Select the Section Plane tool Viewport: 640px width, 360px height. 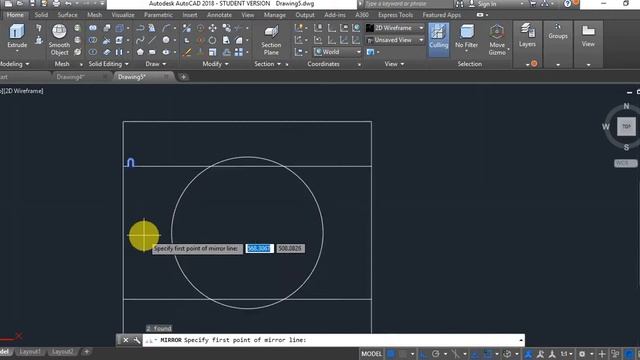[271, 40]
